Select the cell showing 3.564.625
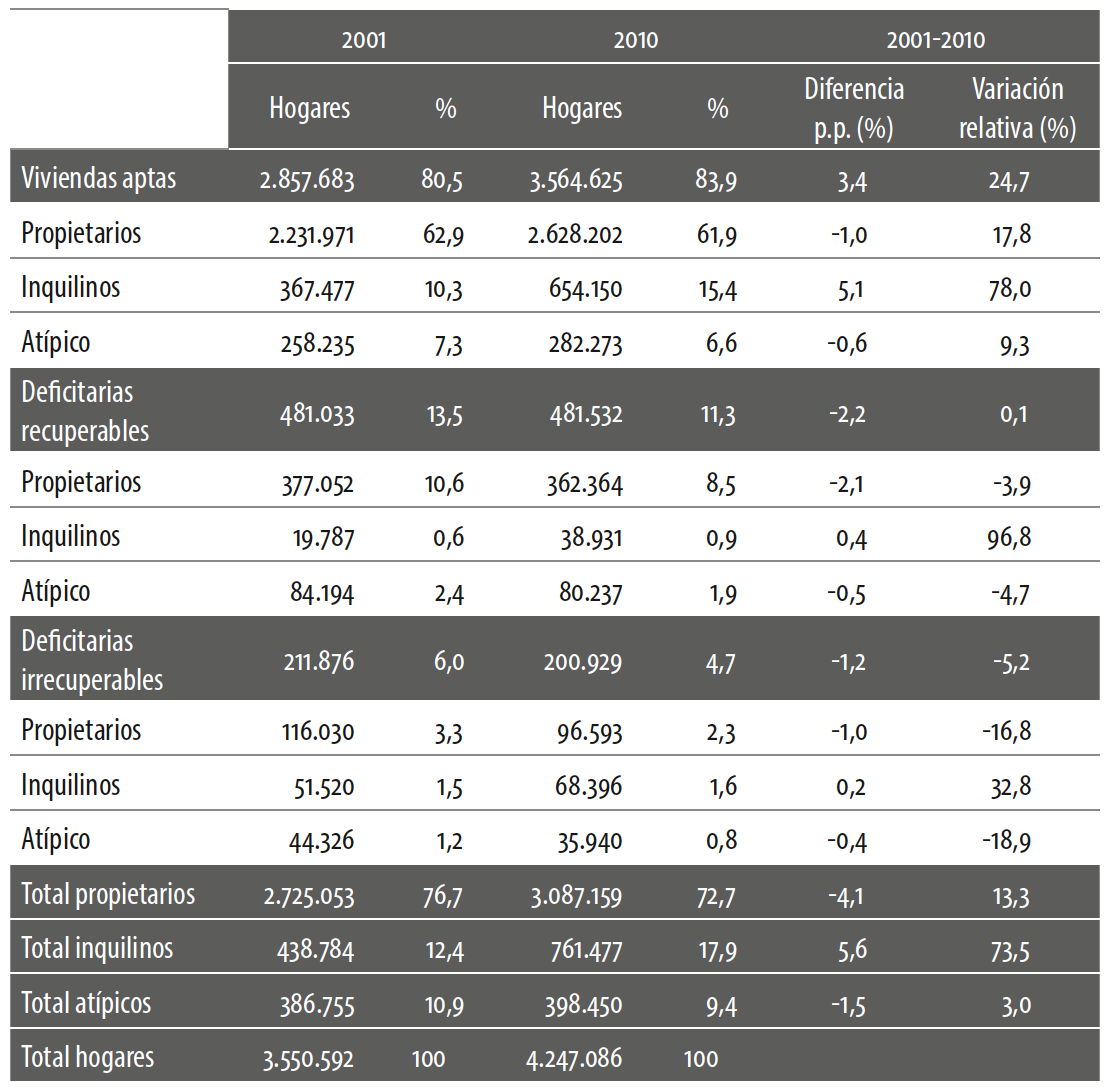This screenshot has width=1108, height=1088. click(579, 180)
